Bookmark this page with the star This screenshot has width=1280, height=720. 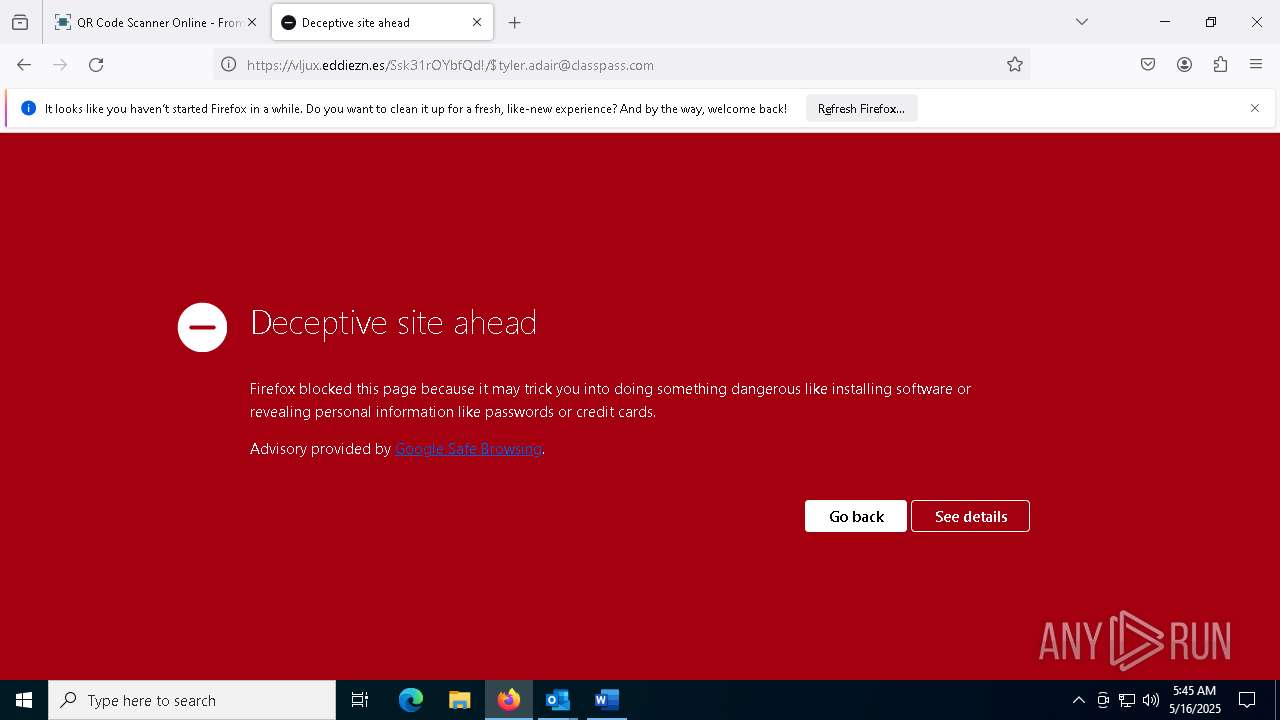[x=1015, y=65]
